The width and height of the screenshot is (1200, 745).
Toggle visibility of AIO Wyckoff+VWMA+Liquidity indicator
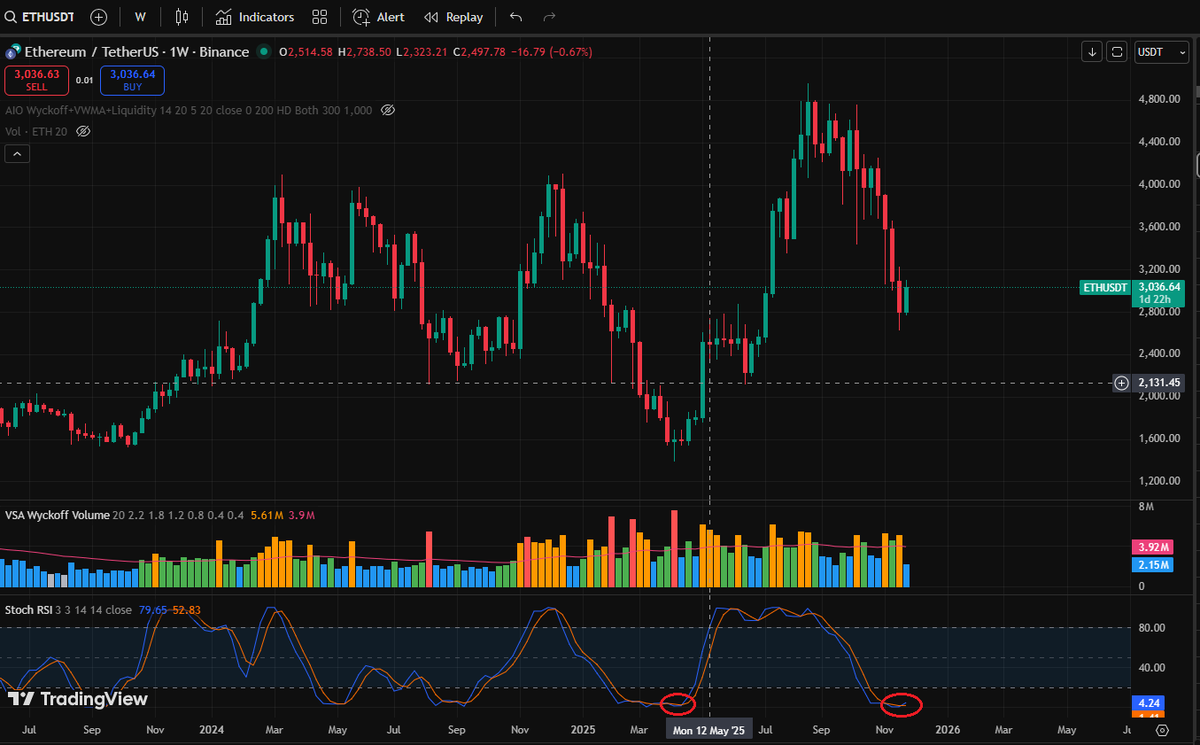pos(389,109)
